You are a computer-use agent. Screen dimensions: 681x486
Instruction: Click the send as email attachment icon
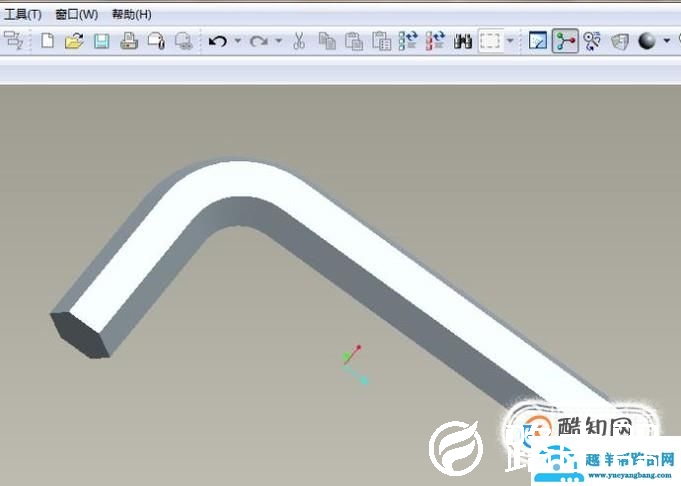156,41
